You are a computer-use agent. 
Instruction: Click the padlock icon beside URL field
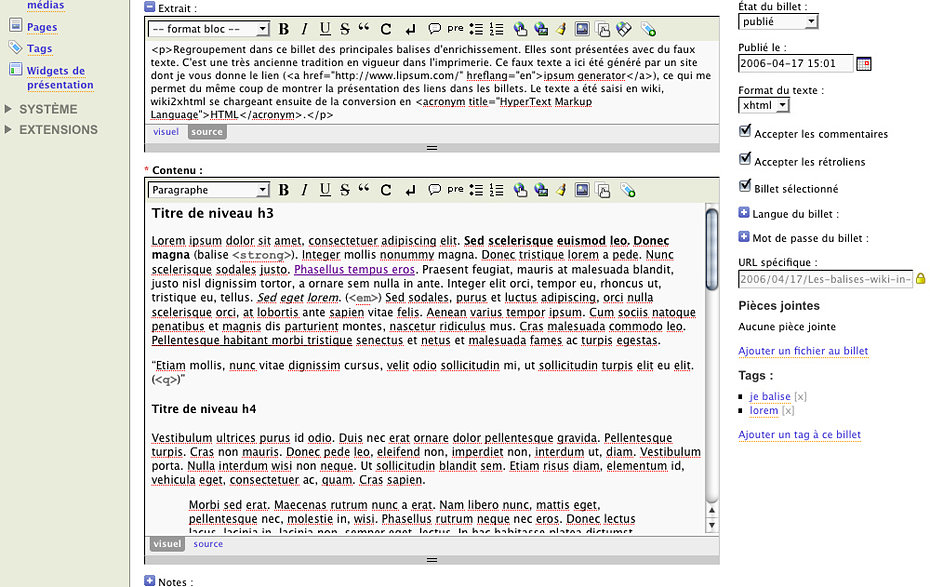pos(921,279)
